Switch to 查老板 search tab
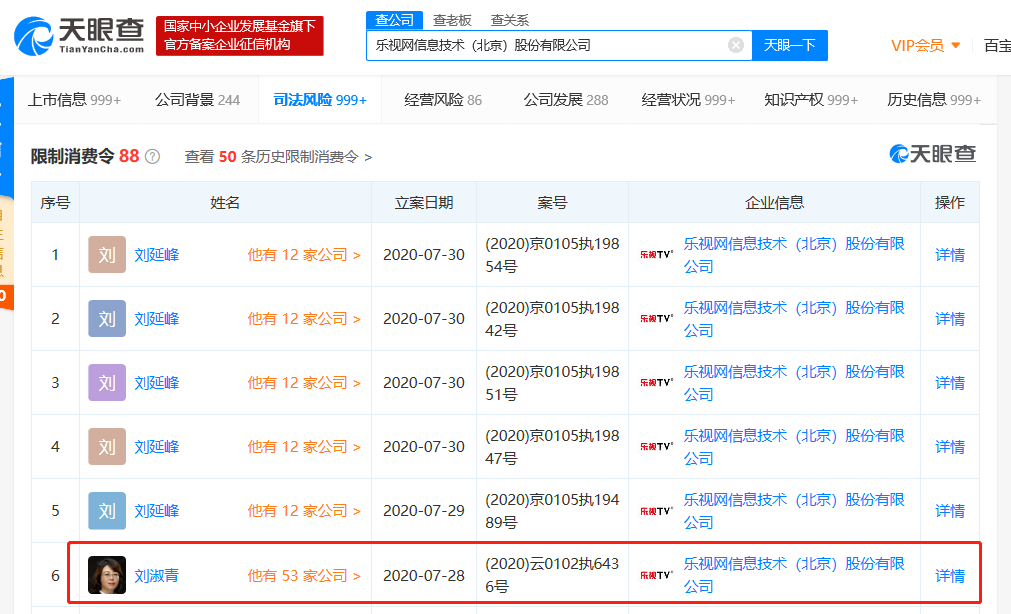Image resolution: width=1011 pixels, height=614 pixels. (452, 20)
